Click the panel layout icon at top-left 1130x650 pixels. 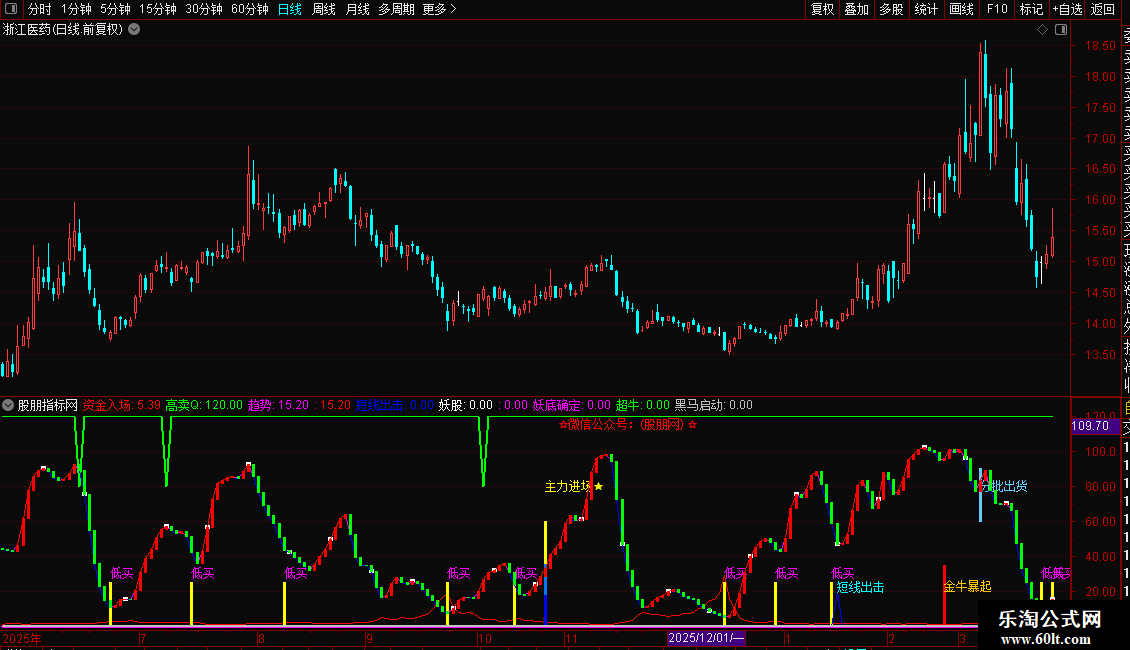(11, 9)
